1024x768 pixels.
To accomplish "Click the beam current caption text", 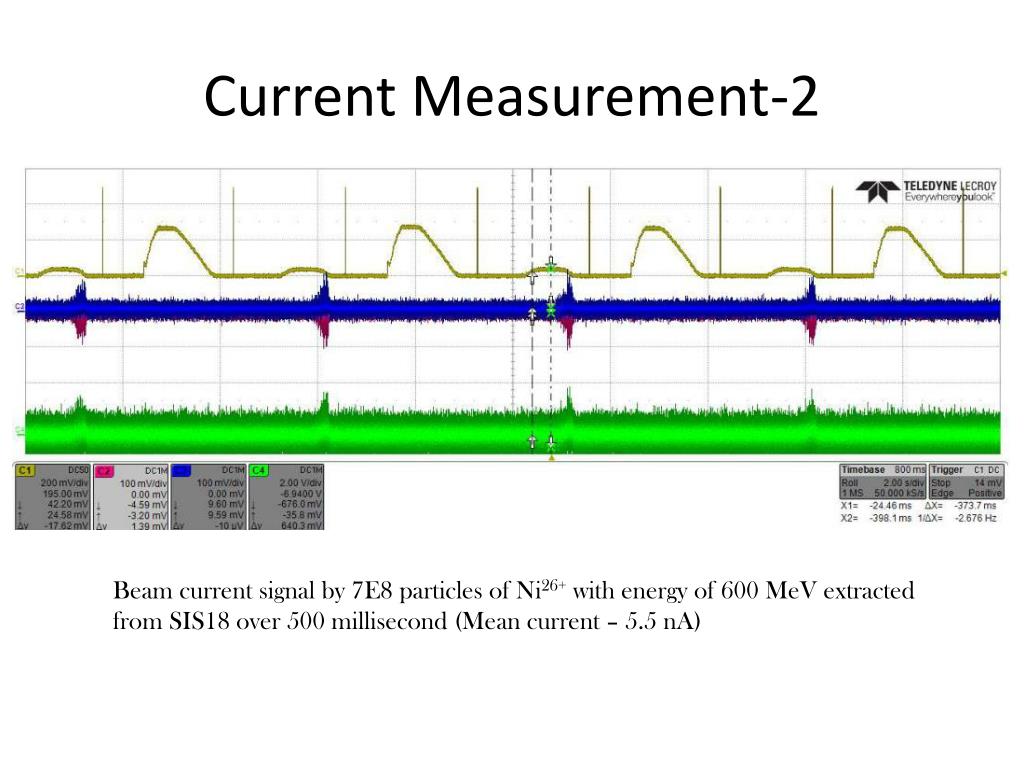I will 513,605.
